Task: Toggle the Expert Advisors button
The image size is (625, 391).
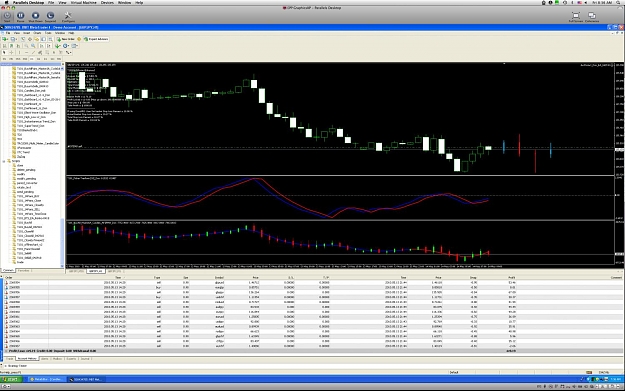Action: point(96,39)
